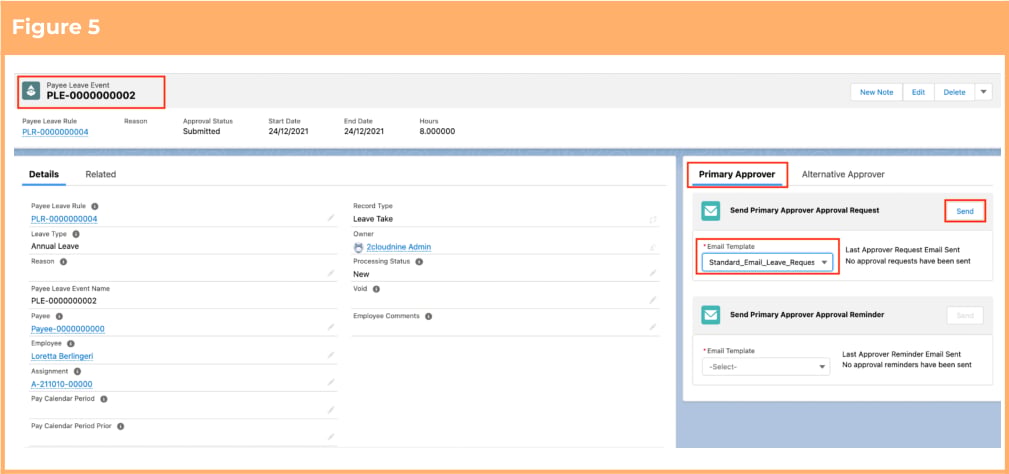Switch to the Details tab
This screenshot has width=1009, height=474.
click(x=44, y=174)
